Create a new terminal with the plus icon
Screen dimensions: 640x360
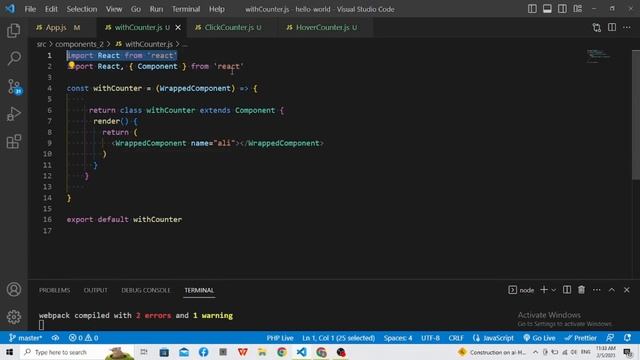544,290
